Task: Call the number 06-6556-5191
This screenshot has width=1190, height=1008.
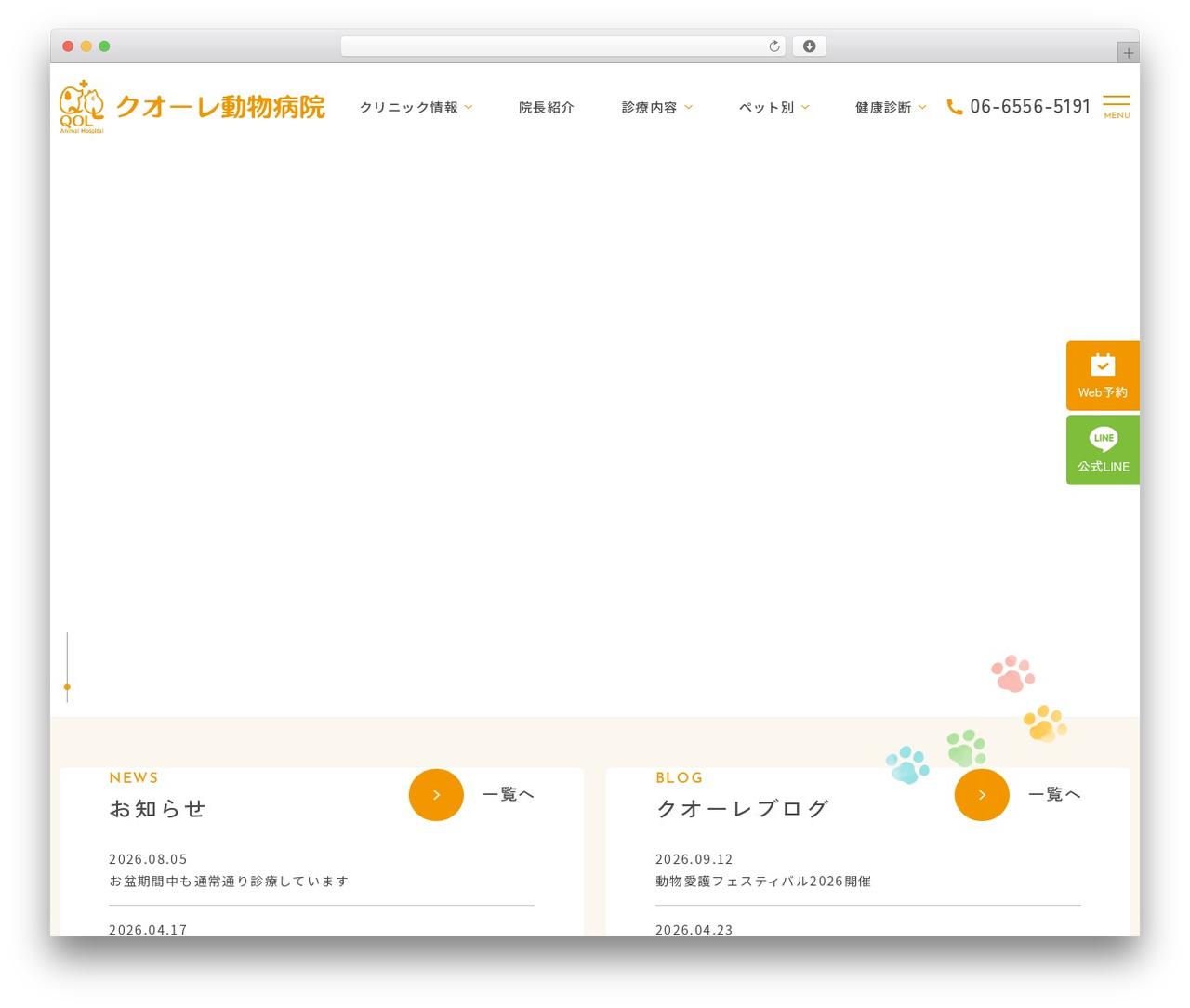Action: (1030, 107)
